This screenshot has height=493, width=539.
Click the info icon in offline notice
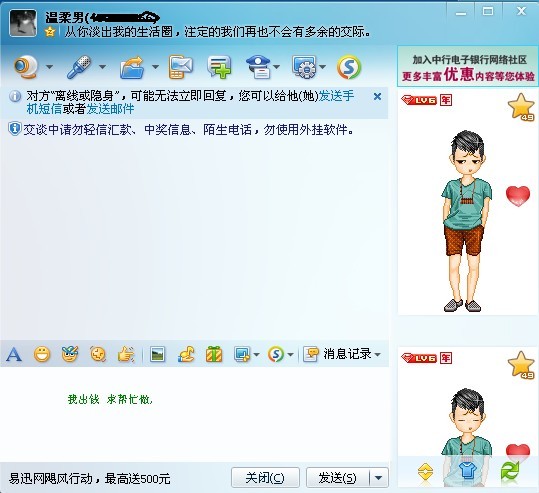(15, 96)
